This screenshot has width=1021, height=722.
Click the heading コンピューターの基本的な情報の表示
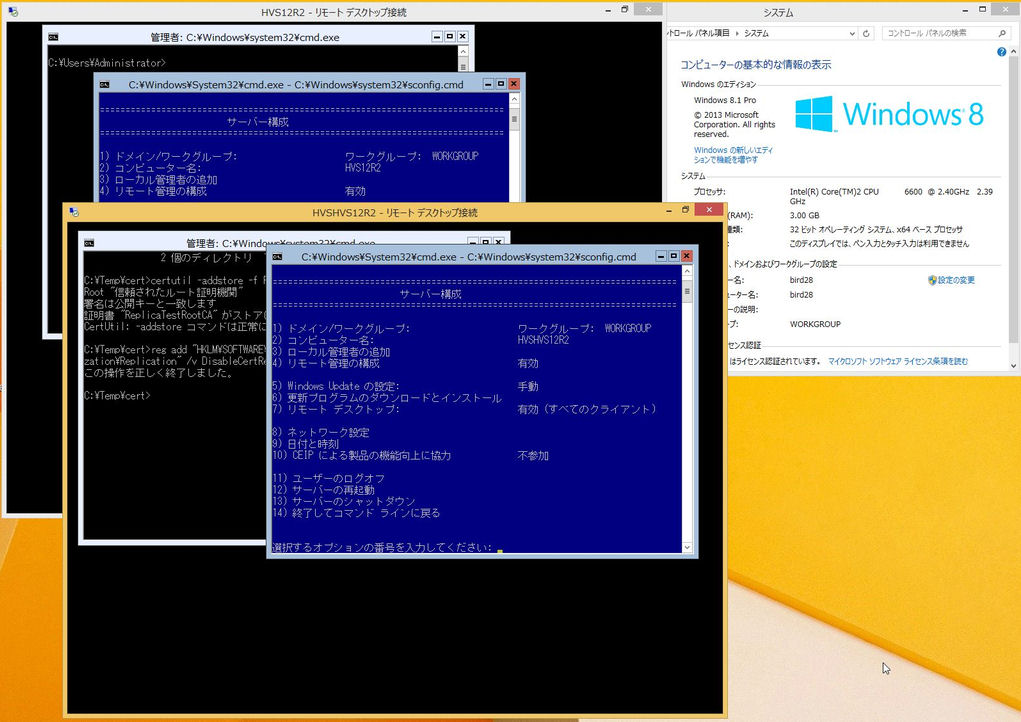[x=755, y=64]
